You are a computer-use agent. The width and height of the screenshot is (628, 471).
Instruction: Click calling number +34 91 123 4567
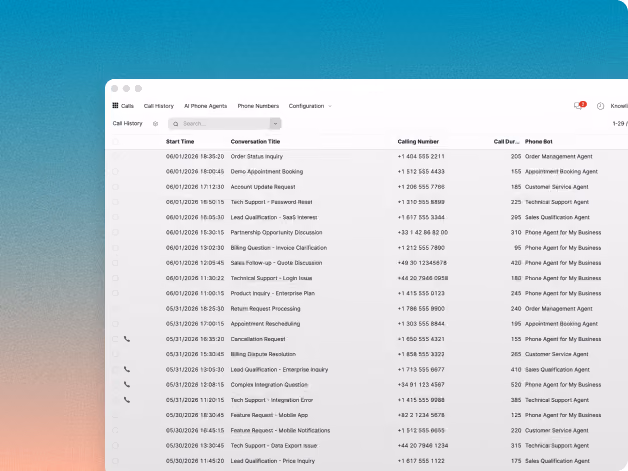pyautogui.click(x=421, y=384)
